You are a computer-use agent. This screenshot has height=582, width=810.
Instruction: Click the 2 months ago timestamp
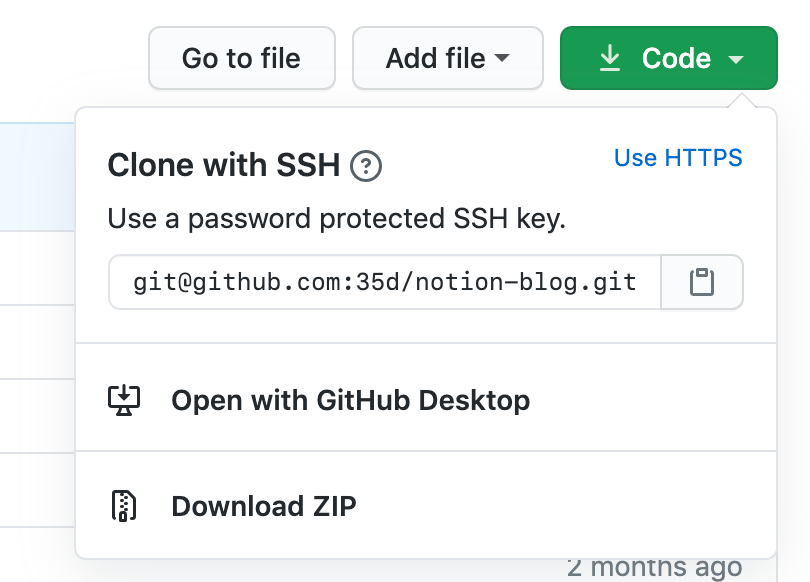coord(655,568)
